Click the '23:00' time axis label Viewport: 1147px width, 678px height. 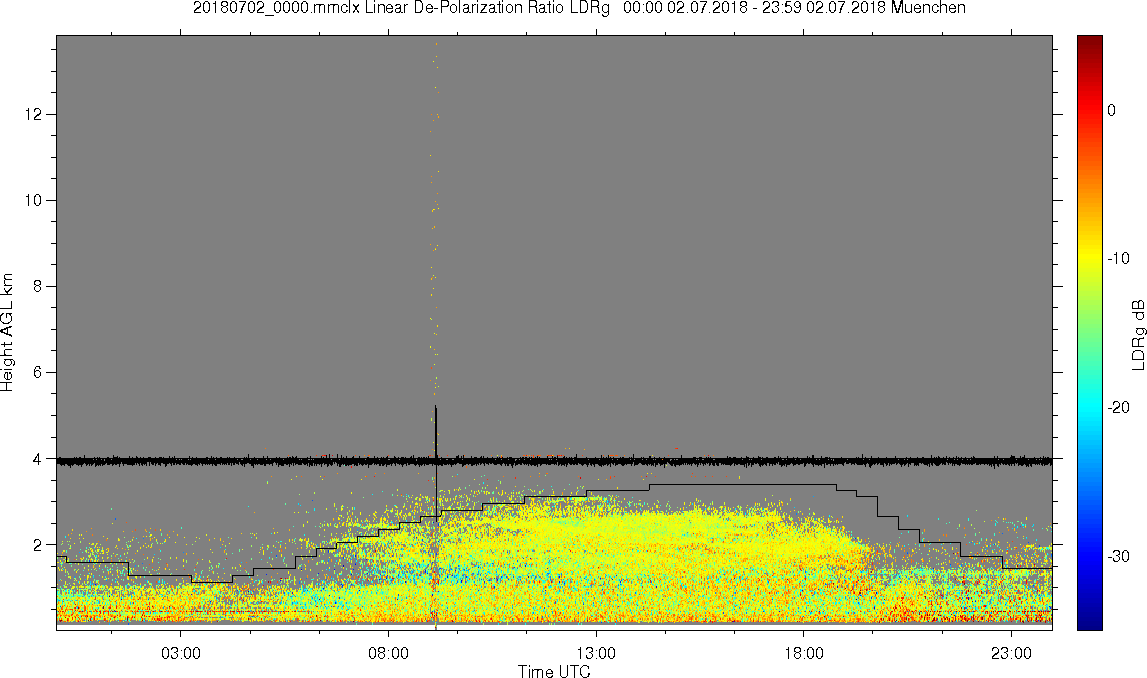(1012, 653)
